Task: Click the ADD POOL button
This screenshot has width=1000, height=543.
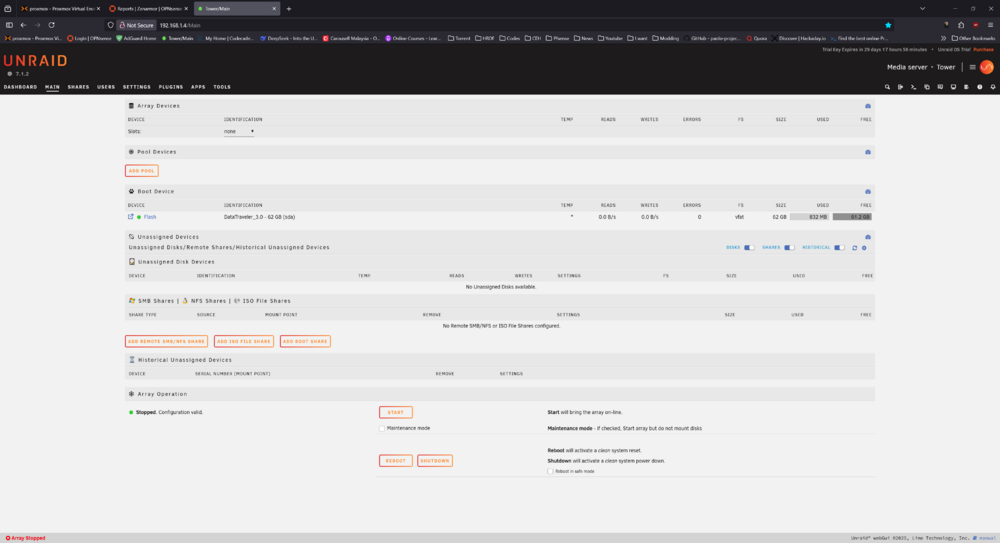Action: point(142,171)
